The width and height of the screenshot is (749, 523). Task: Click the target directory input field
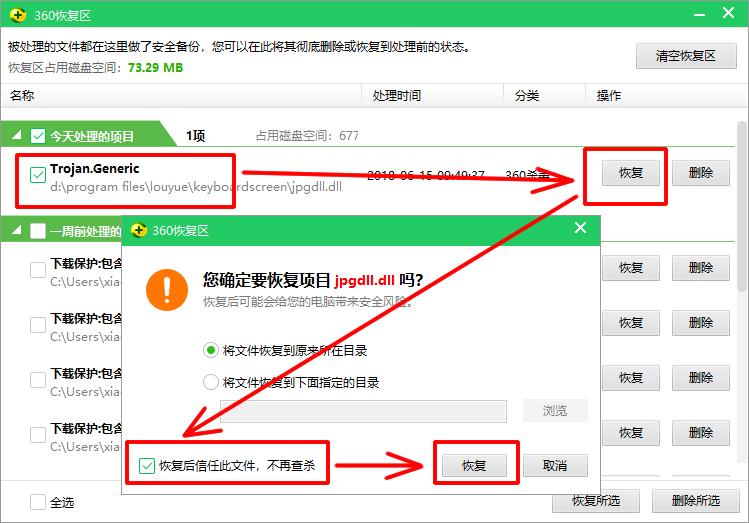click(x=363, y=411)
